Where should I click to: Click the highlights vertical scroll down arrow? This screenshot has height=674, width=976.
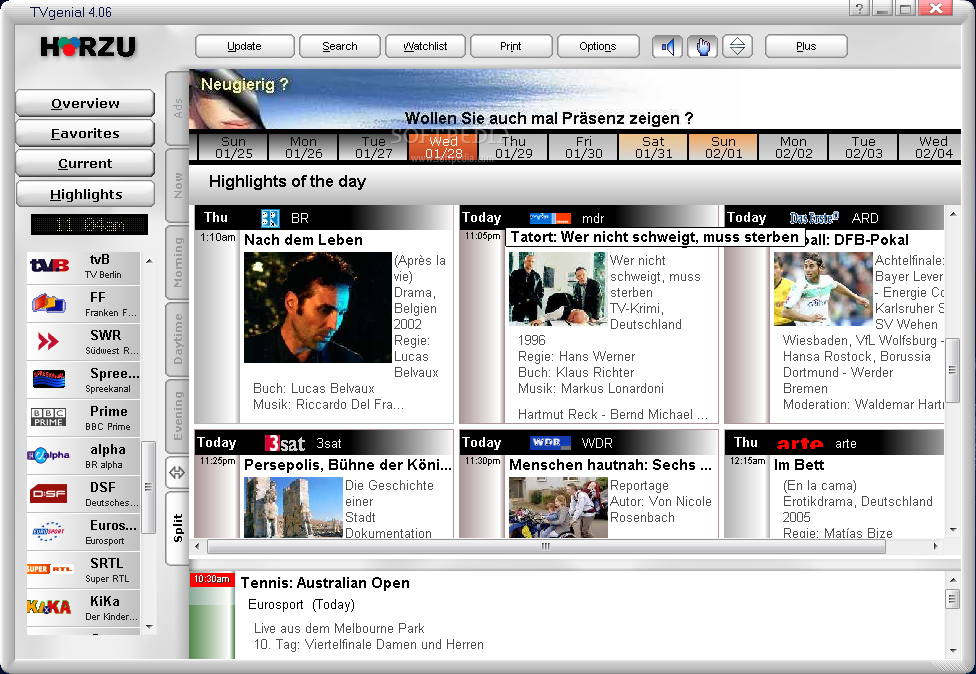pyautogui.click(x=953, y=530)
